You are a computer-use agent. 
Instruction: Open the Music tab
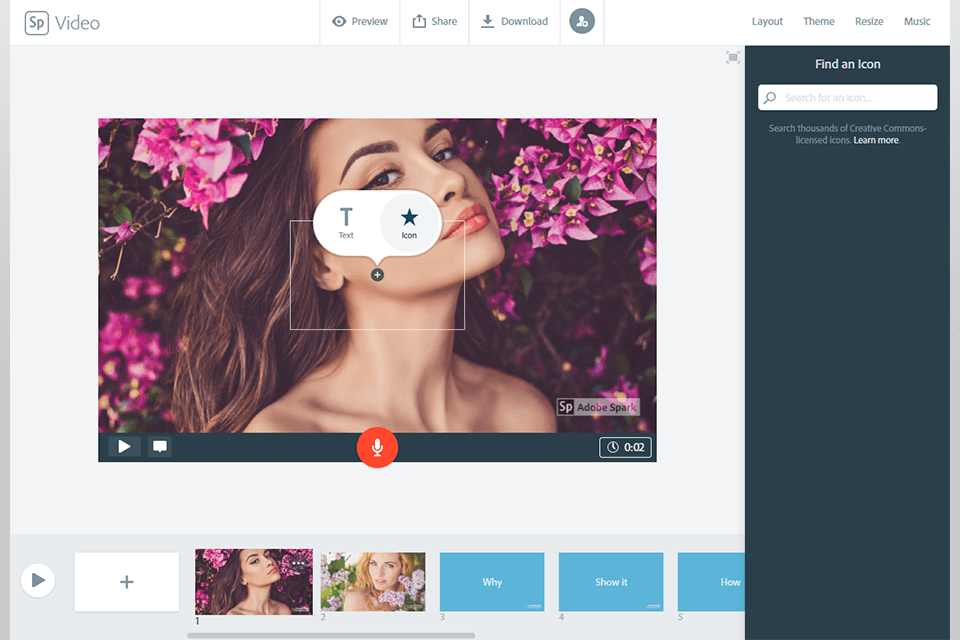(x=917, y=21)
